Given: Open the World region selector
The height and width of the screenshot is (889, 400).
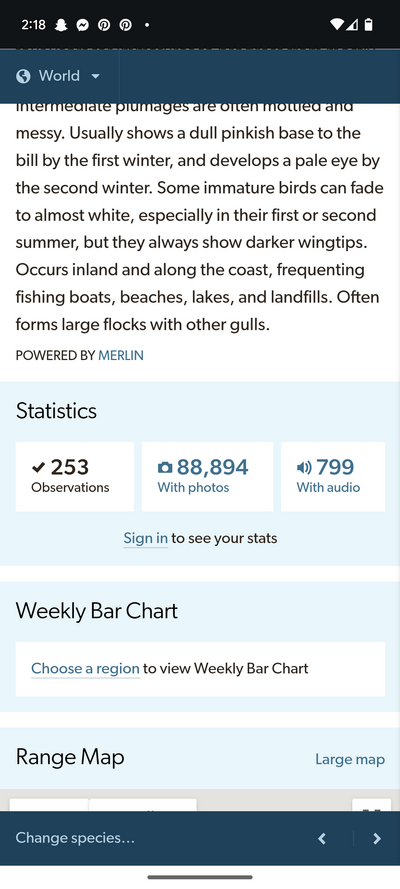Looking at the screenshot, I should 59,76.
